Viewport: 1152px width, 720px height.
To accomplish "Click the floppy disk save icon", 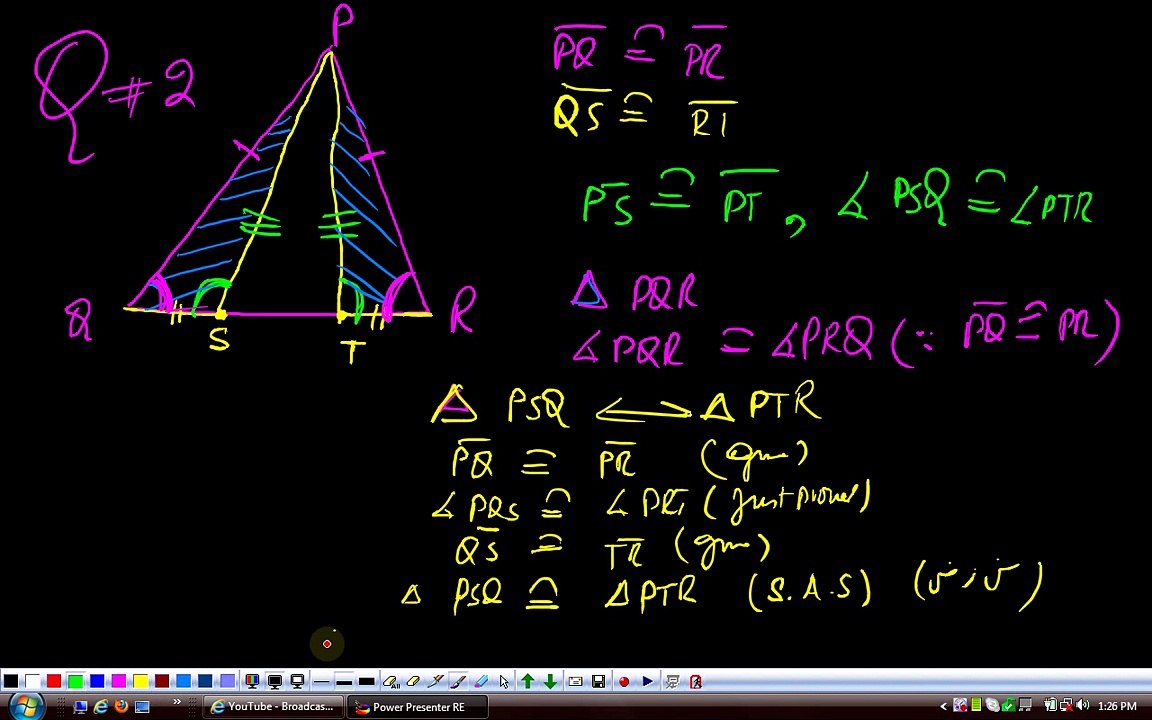I will (x=598, y=682).
